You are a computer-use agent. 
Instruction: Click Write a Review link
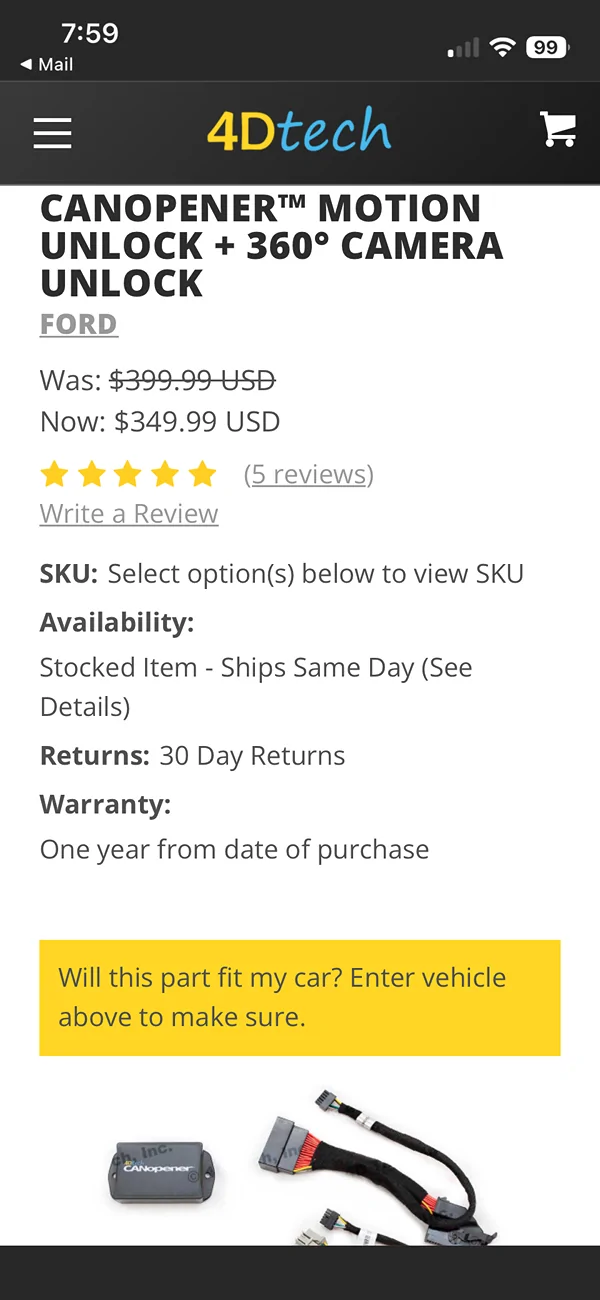point(129,514)
